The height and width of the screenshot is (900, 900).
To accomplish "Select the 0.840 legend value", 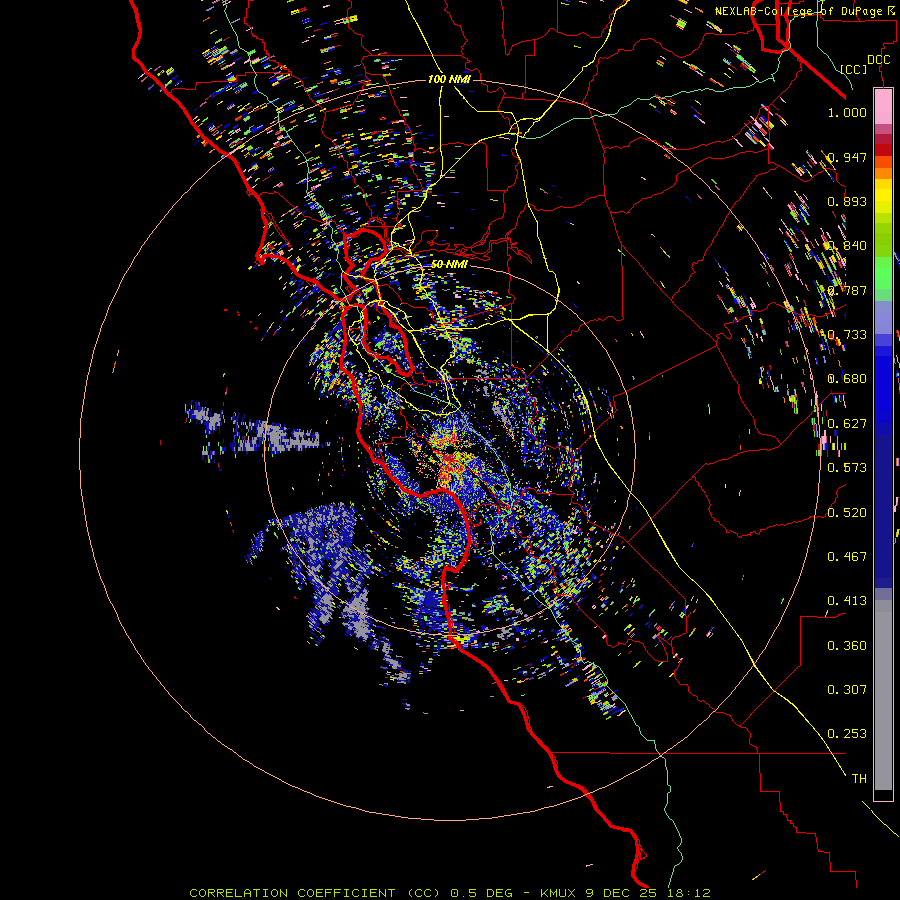I will point(847,246).
